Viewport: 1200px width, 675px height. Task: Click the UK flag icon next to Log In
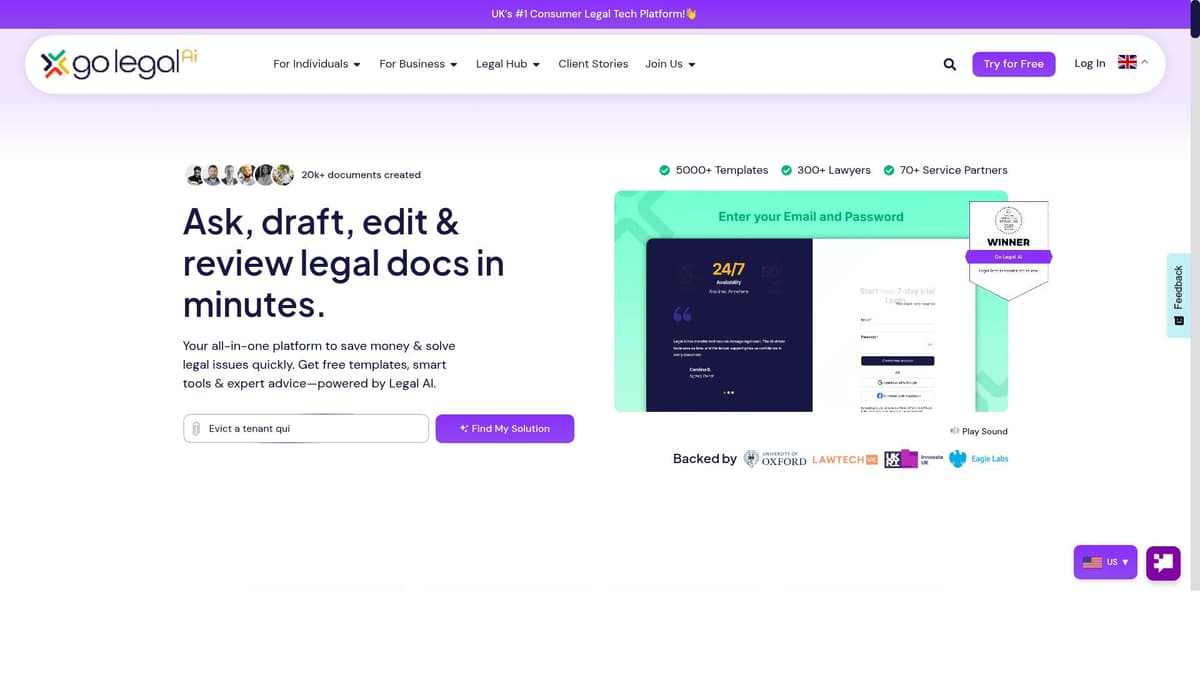click(1127, 61)
